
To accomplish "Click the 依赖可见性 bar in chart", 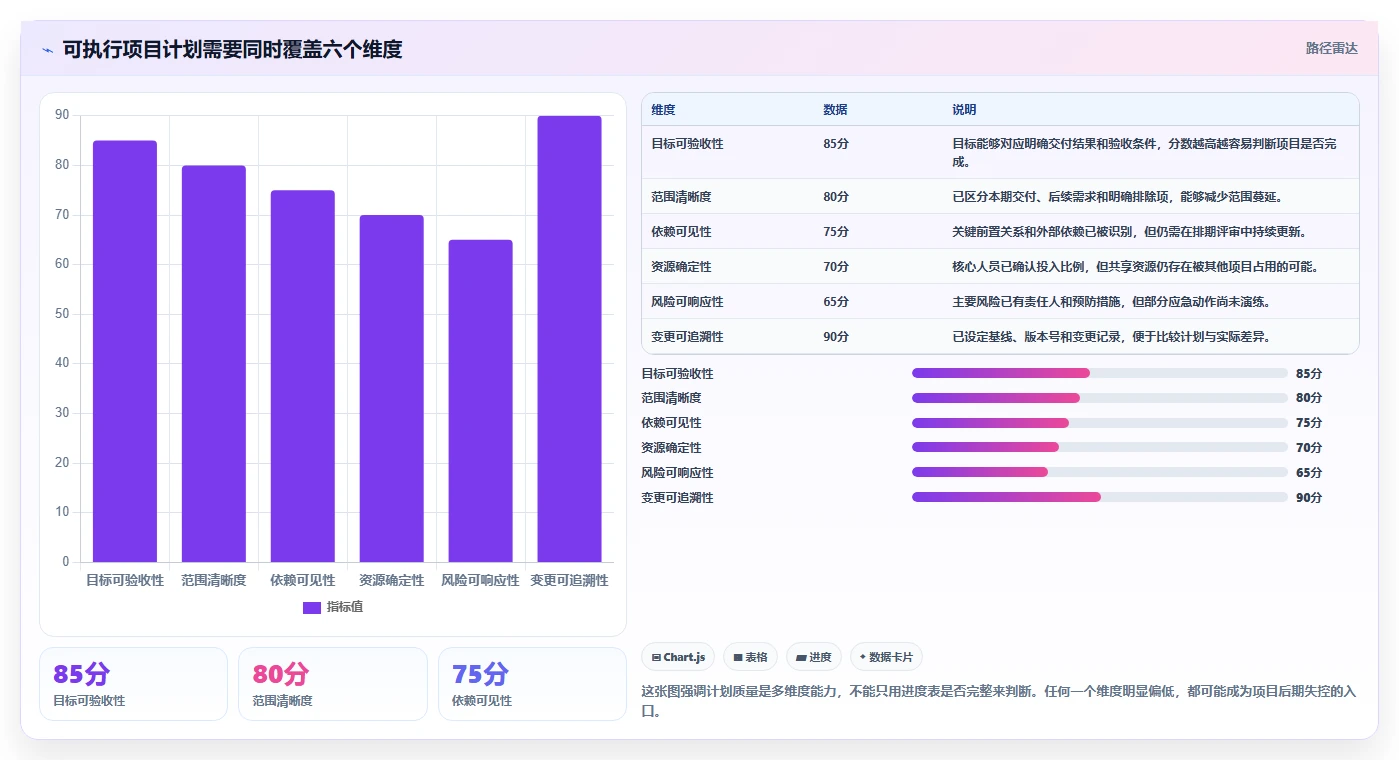I will (x=303, y=376).
